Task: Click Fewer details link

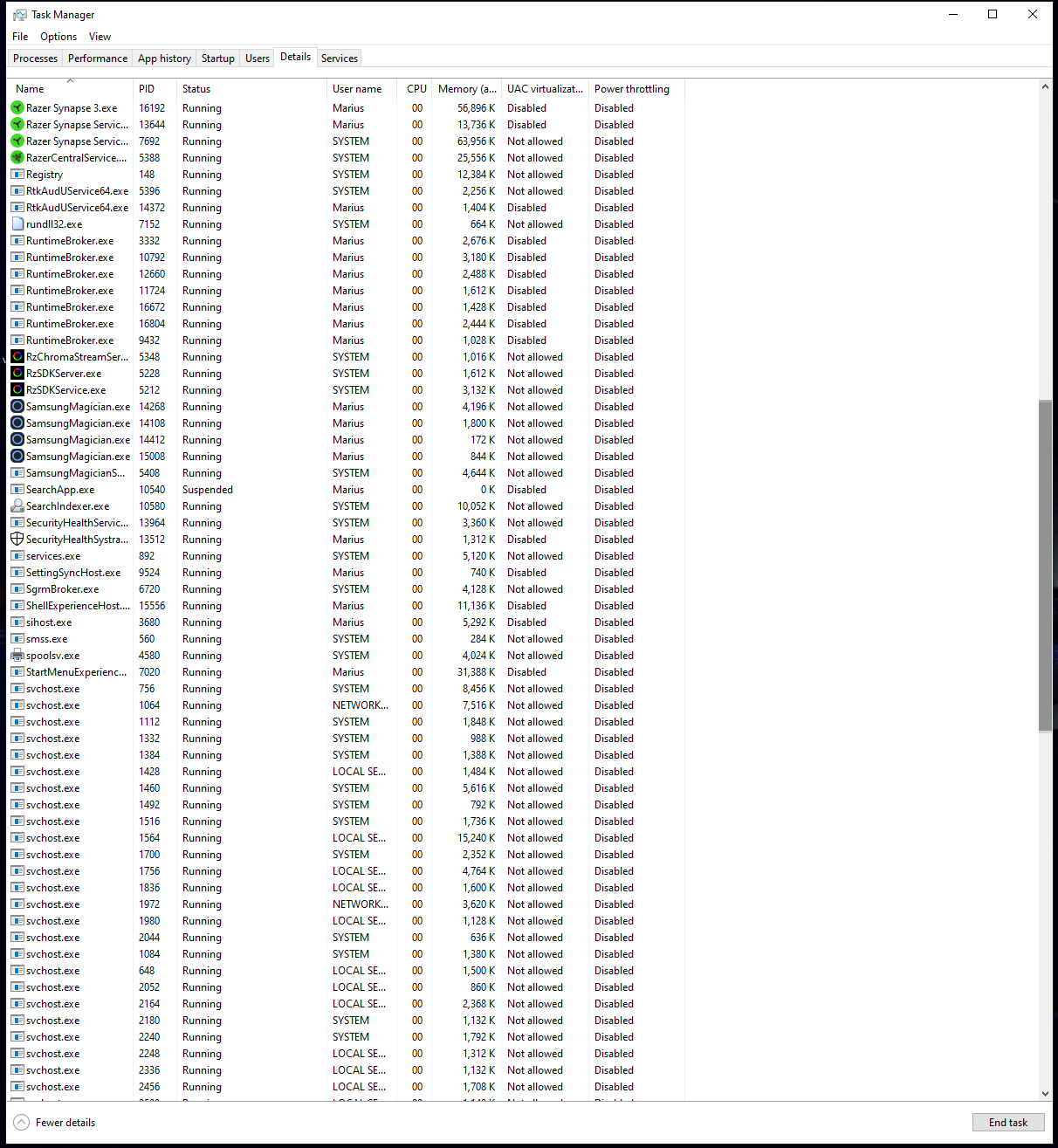Action: (65, 1123)
